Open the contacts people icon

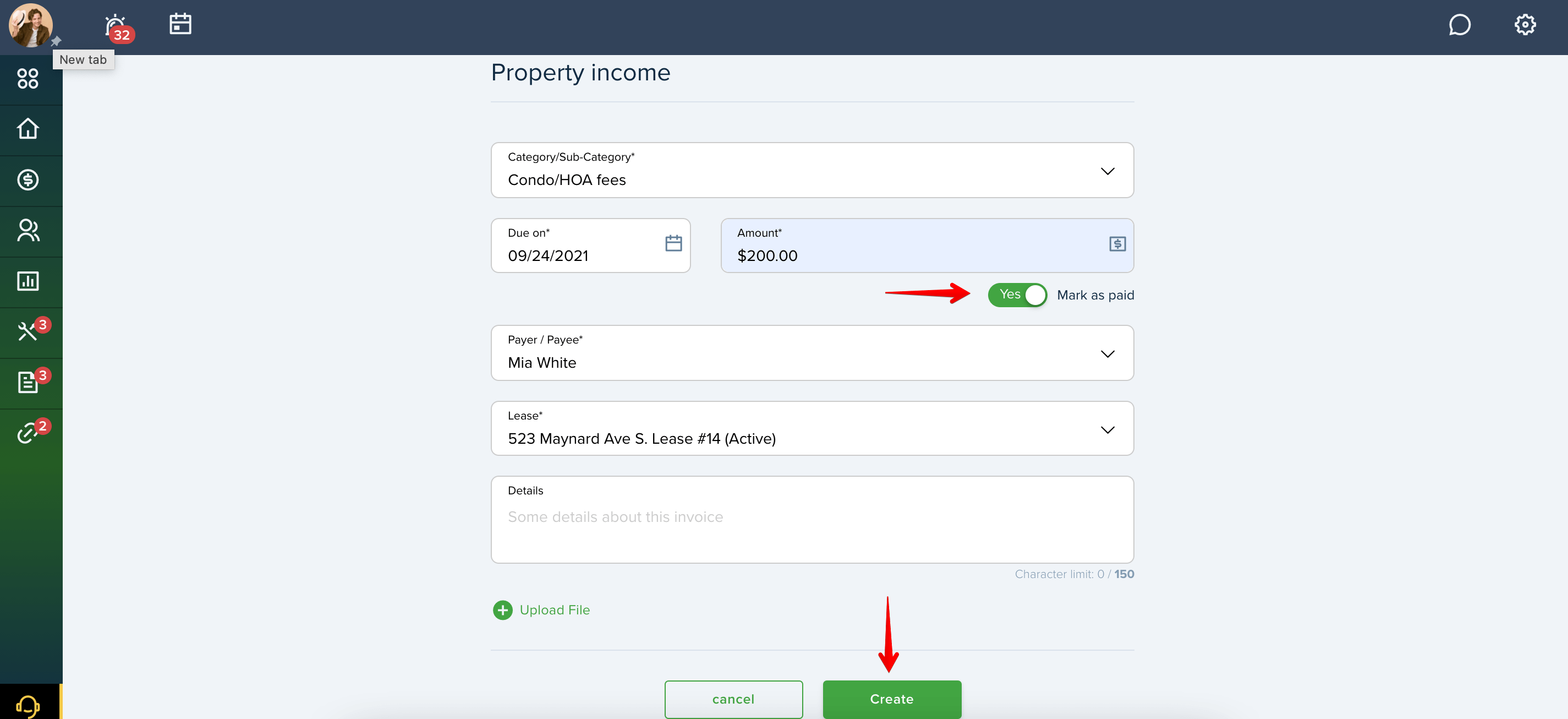pyautogui.click(x=28, y=230)
